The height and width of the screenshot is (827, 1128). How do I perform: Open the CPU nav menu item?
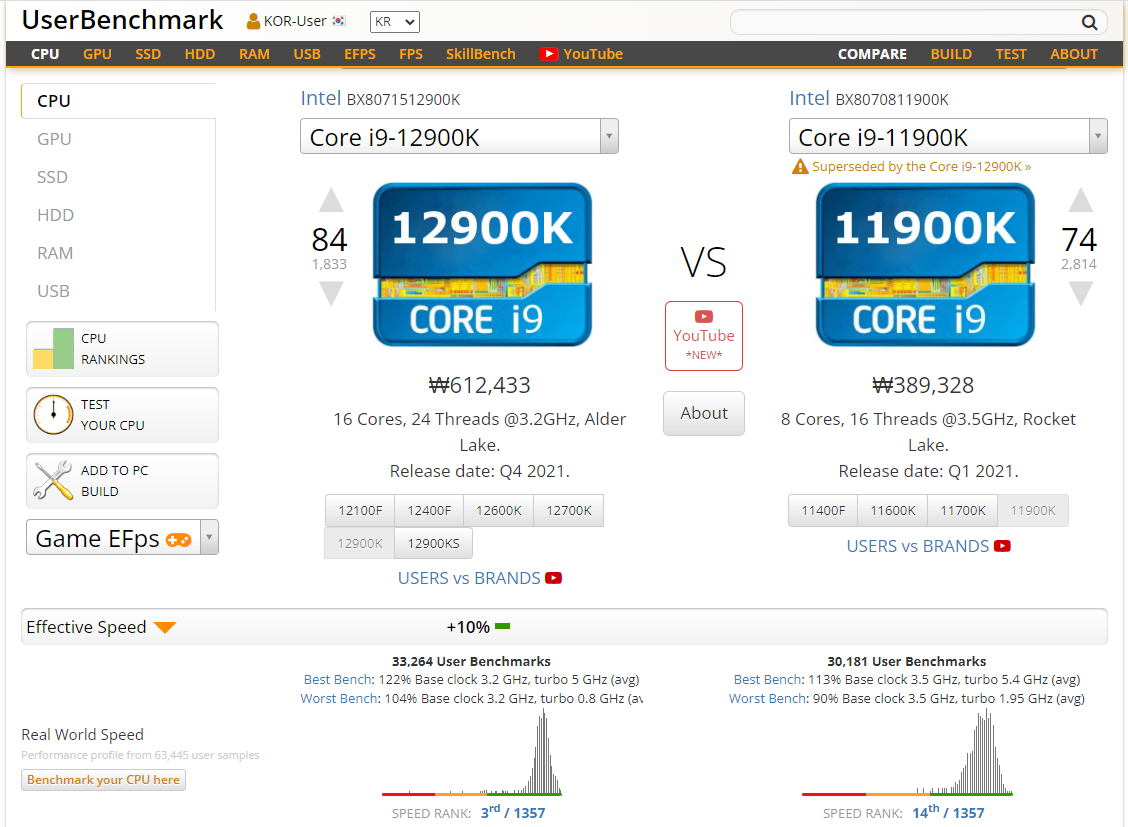pyautogui.click(x=45, y=54)
